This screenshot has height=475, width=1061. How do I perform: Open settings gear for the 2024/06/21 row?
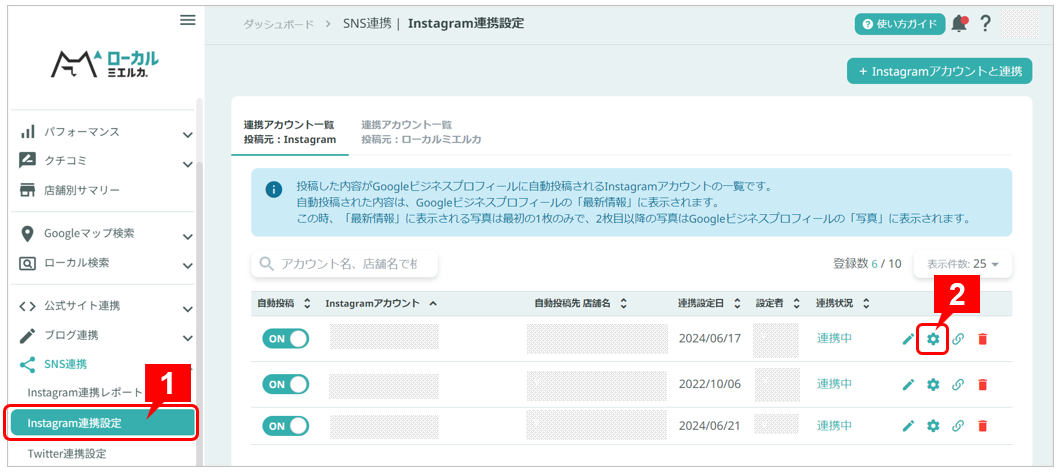pyautogui.click(x=933, y=426)
